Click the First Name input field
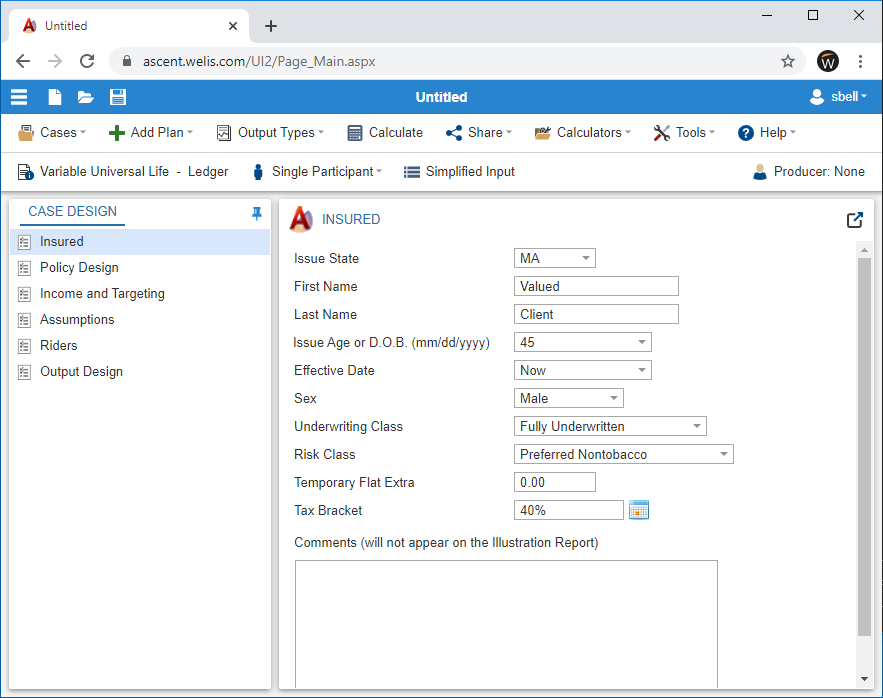The height and width of the screenshot is (698, 883). pos(596,286)
